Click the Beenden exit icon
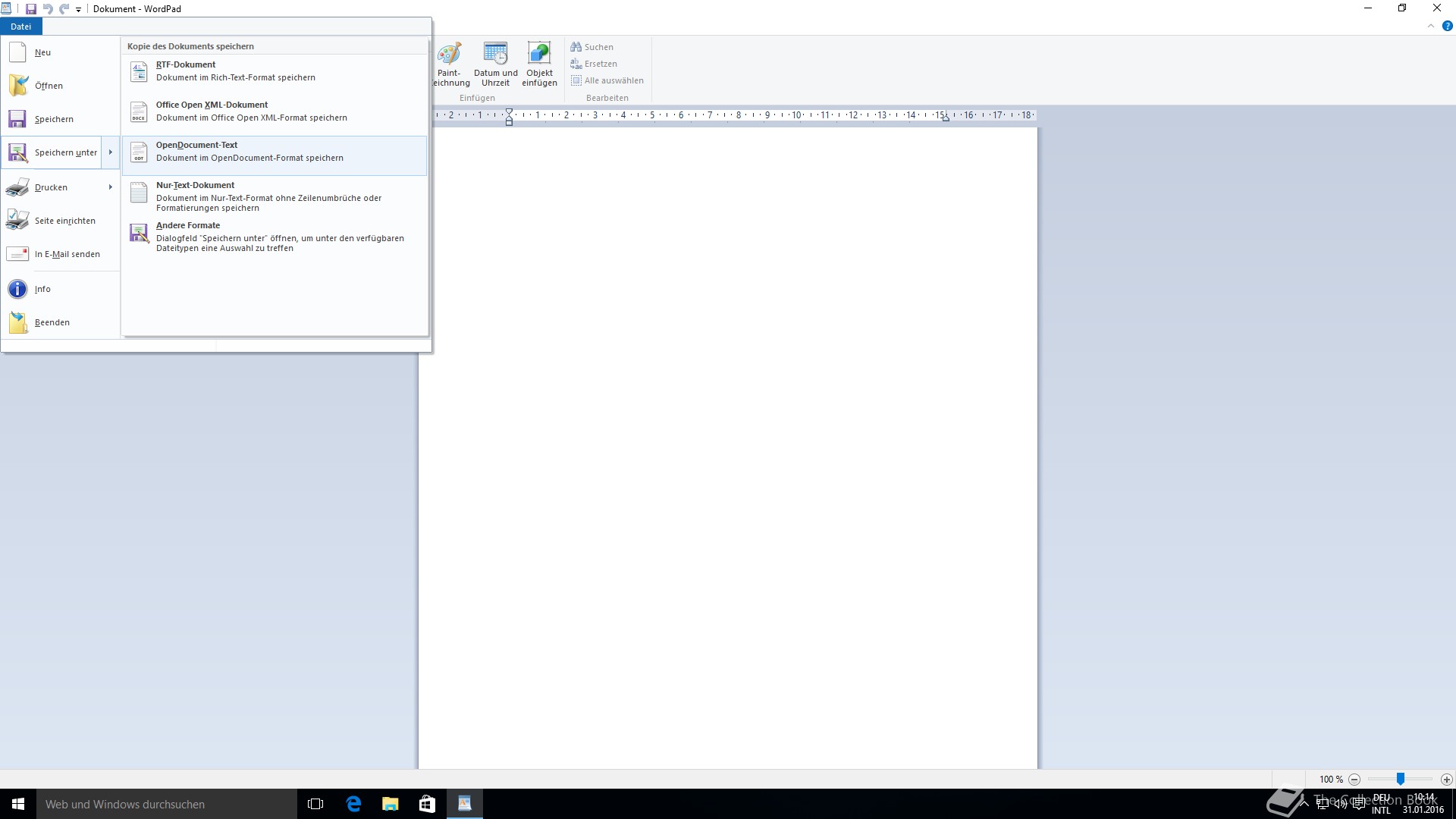The height and width of the screenshot is (819, 1456). point(17,322)
